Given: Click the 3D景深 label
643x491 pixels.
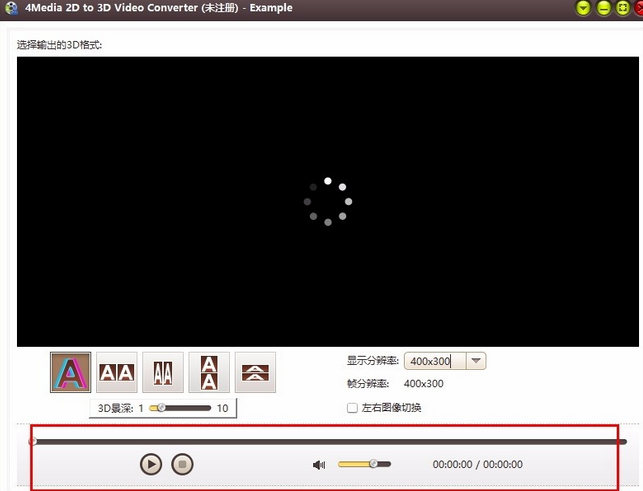Looking at the screenshot, I should click(x=116, y=408).
